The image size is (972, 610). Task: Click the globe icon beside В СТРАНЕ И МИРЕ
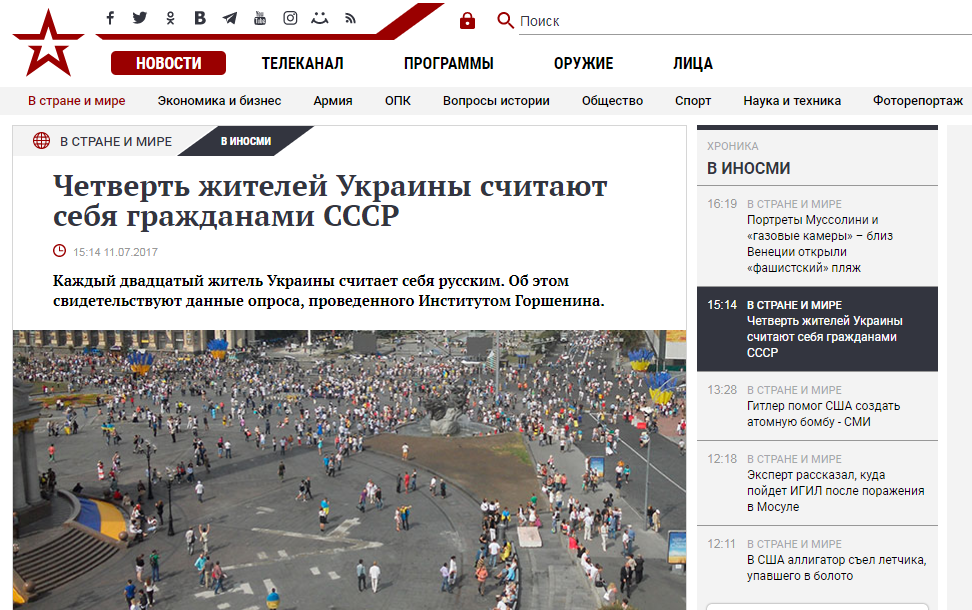point(42,141)
